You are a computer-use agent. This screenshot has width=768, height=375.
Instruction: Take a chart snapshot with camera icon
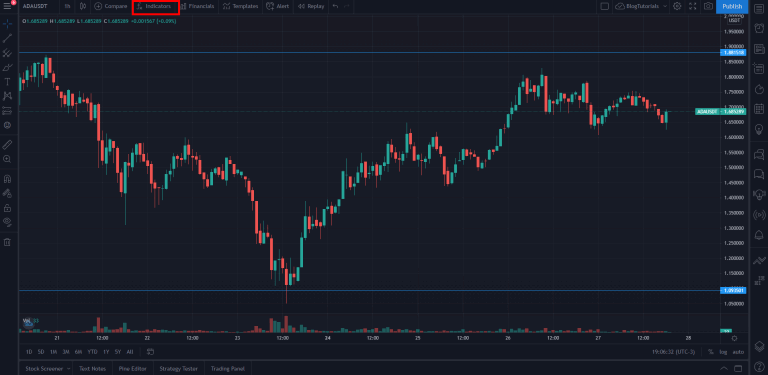click(708, 6)
